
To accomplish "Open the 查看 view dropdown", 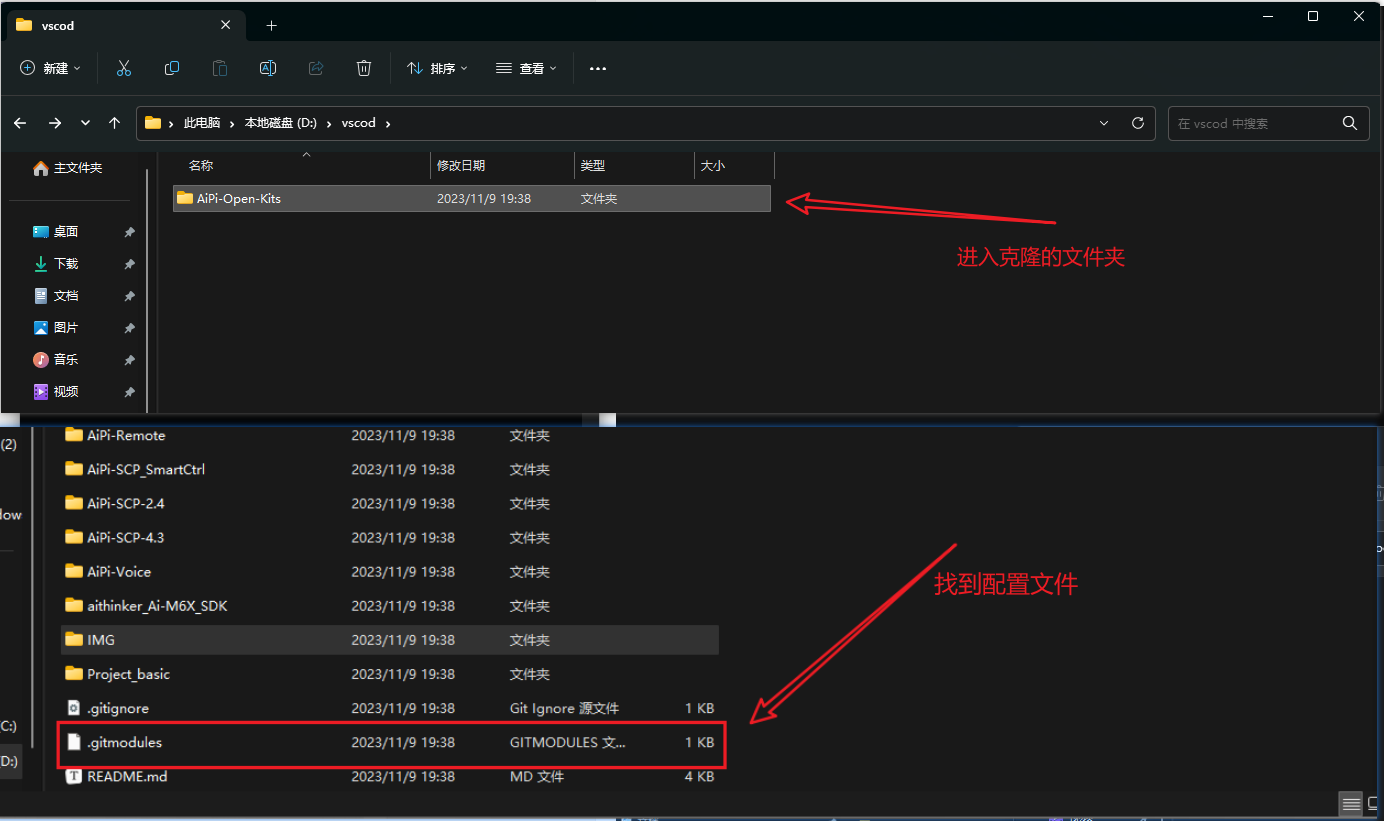I will [526, 68].
